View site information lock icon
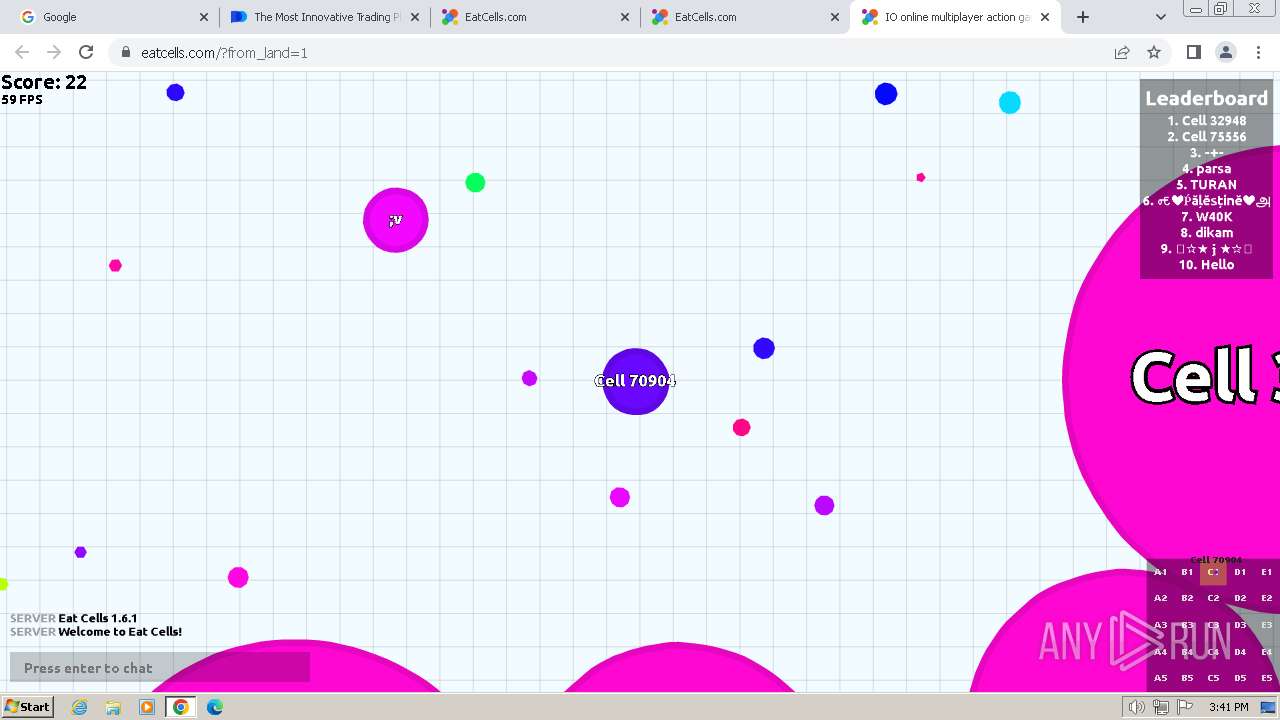Image resolution: width=1280 pixels, height=720 pixels. click(125, 52)
